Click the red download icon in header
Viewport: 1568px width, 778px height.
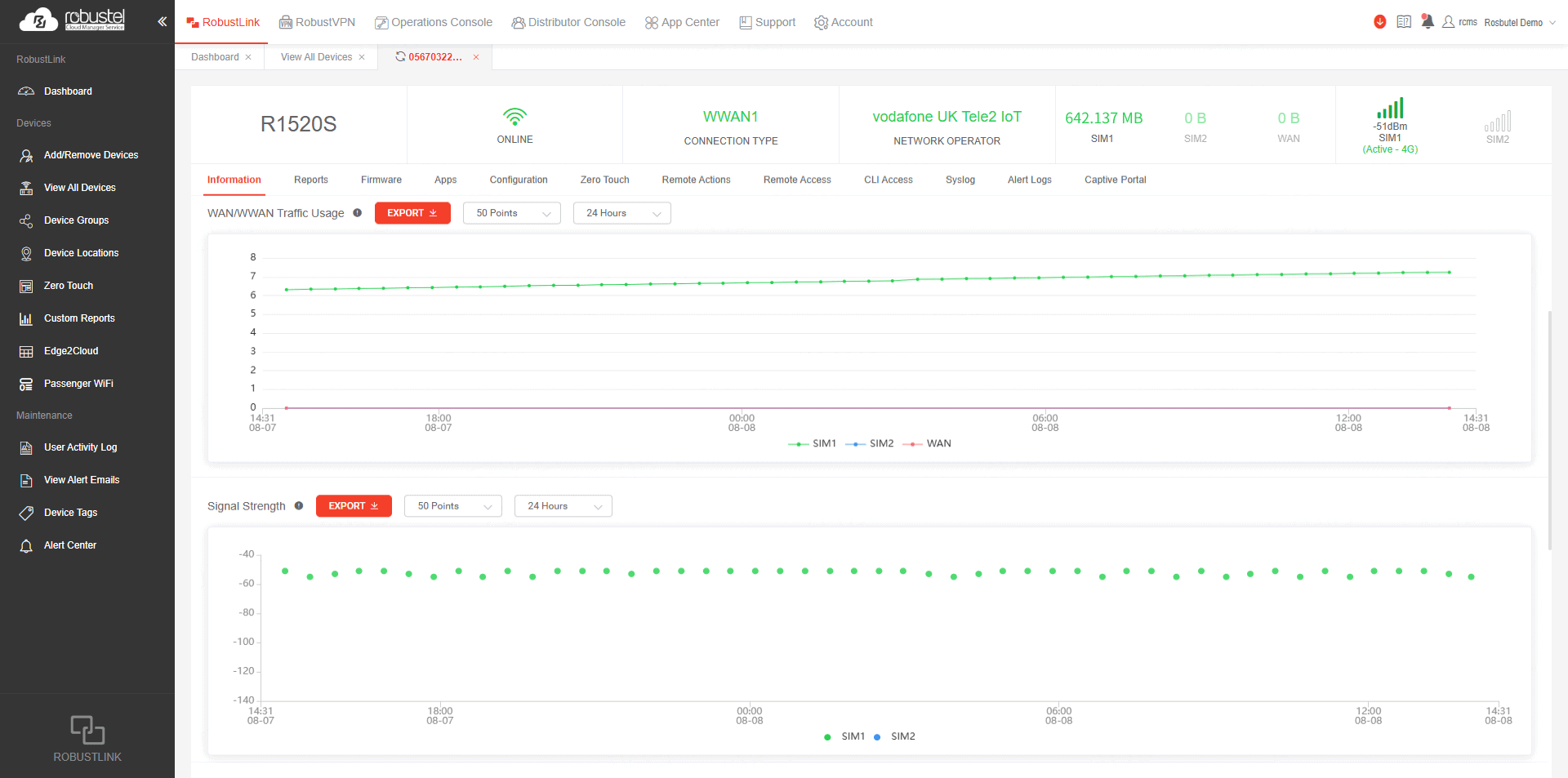1379,22
